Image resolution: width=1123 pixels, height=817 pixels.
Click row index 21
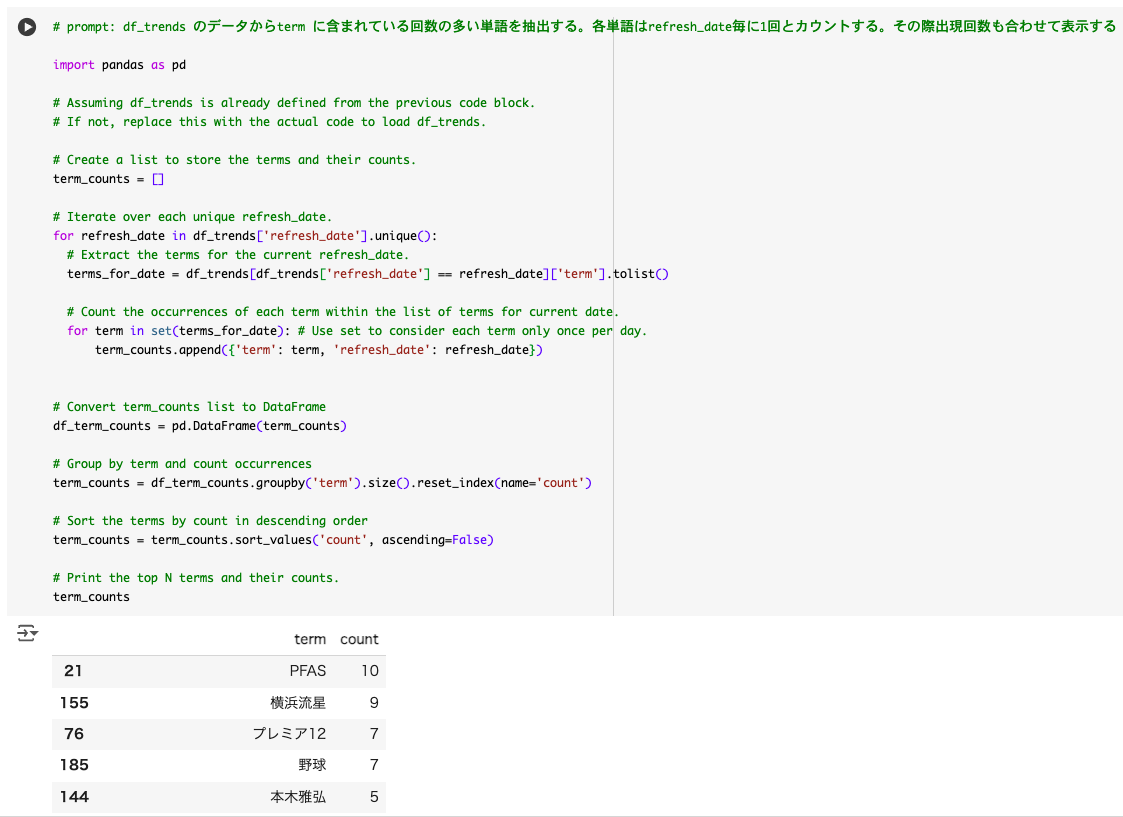coord(73,671)
